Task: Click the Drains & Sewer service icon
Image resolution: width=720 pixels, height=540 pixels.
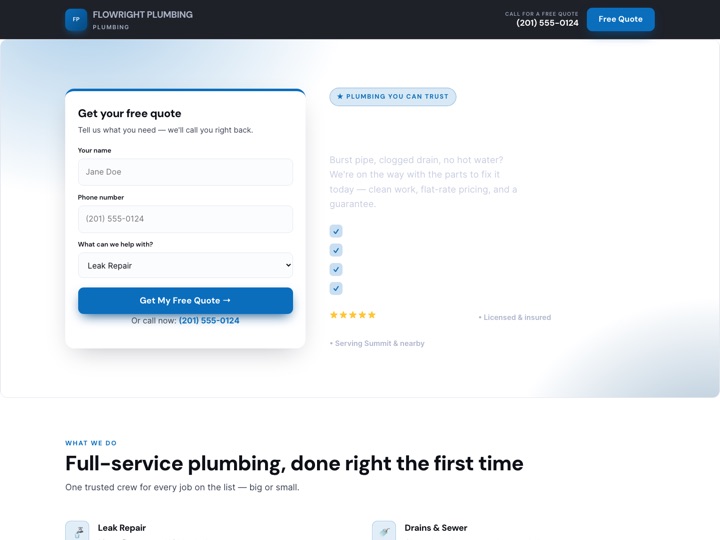Action: 384,531
